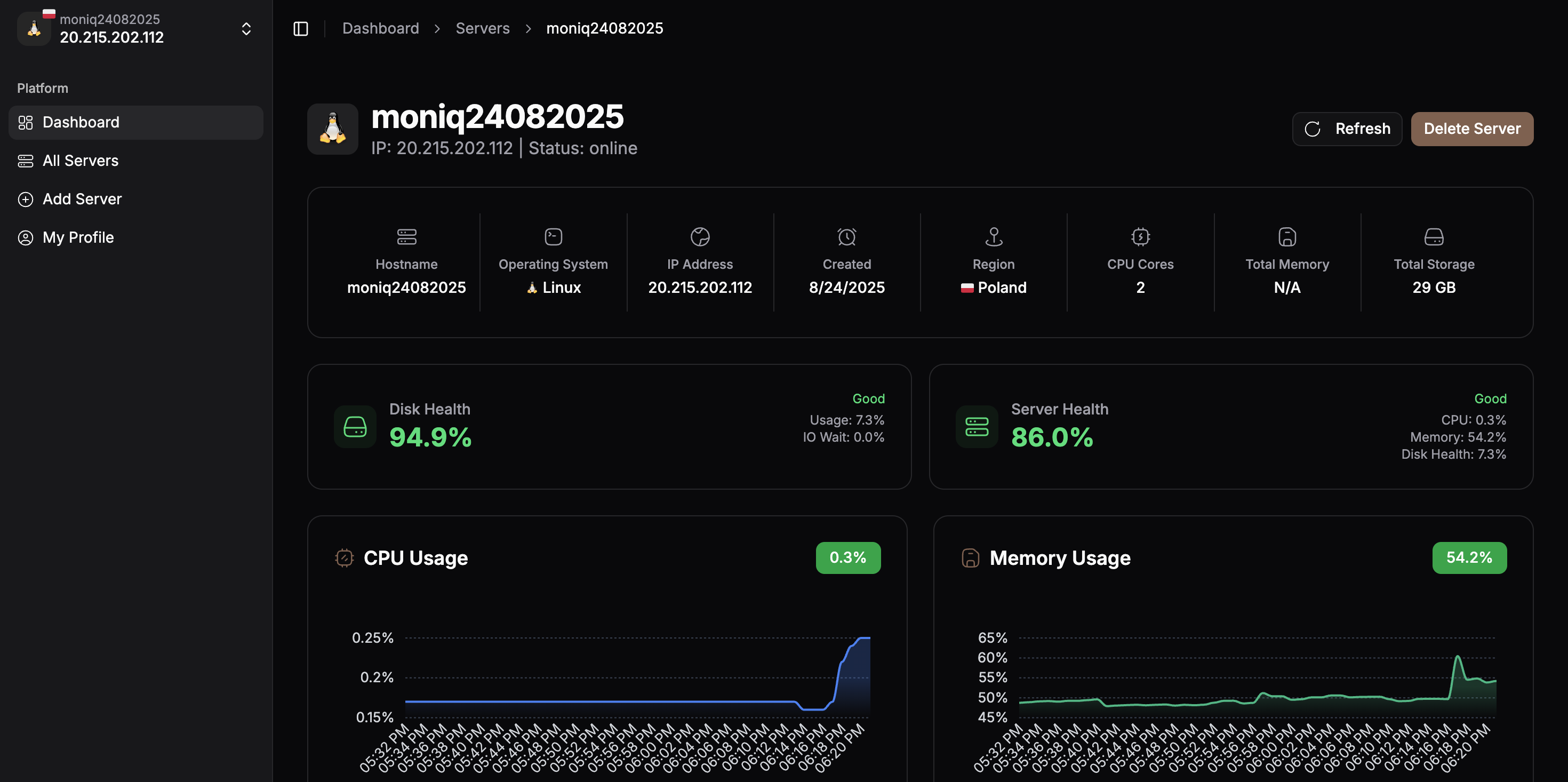The height and width of the screenshot is (782, 1568).
Task: Click the Dashboard grid icon in sidebar
Action: (26, 122)
